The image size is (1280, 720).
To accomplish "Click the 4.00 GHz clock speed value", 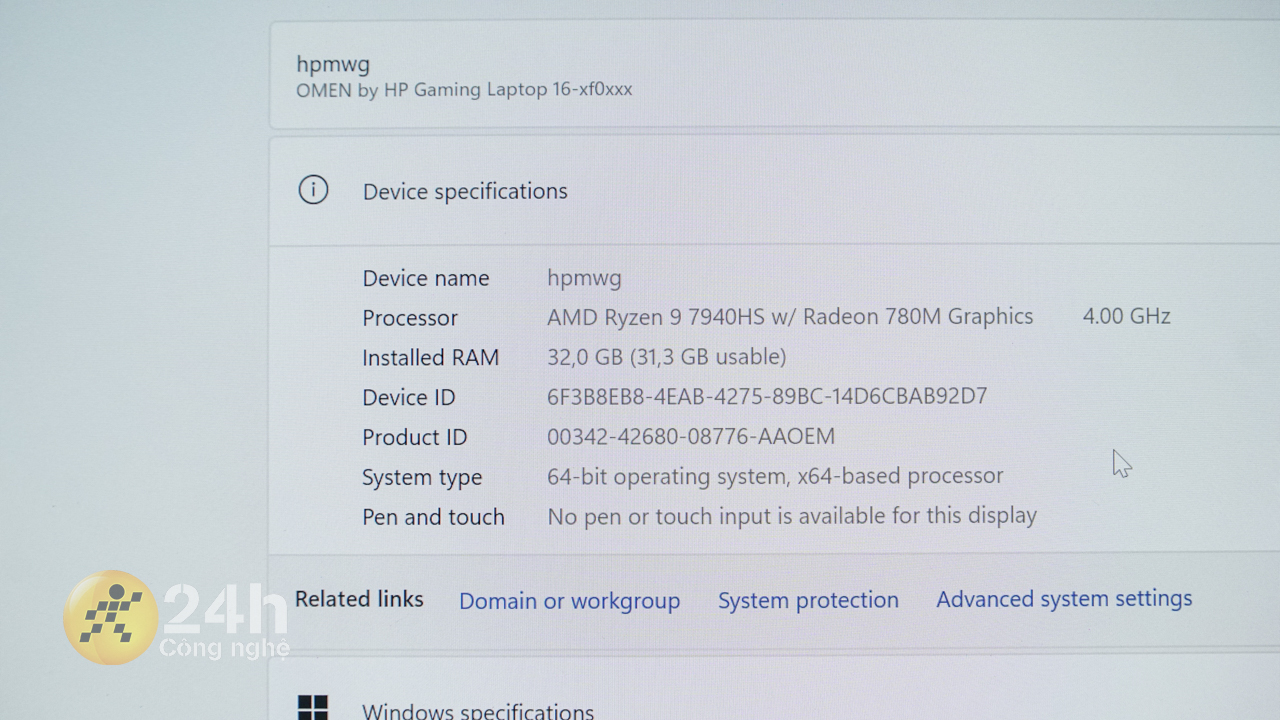I will click(1126, 316).
